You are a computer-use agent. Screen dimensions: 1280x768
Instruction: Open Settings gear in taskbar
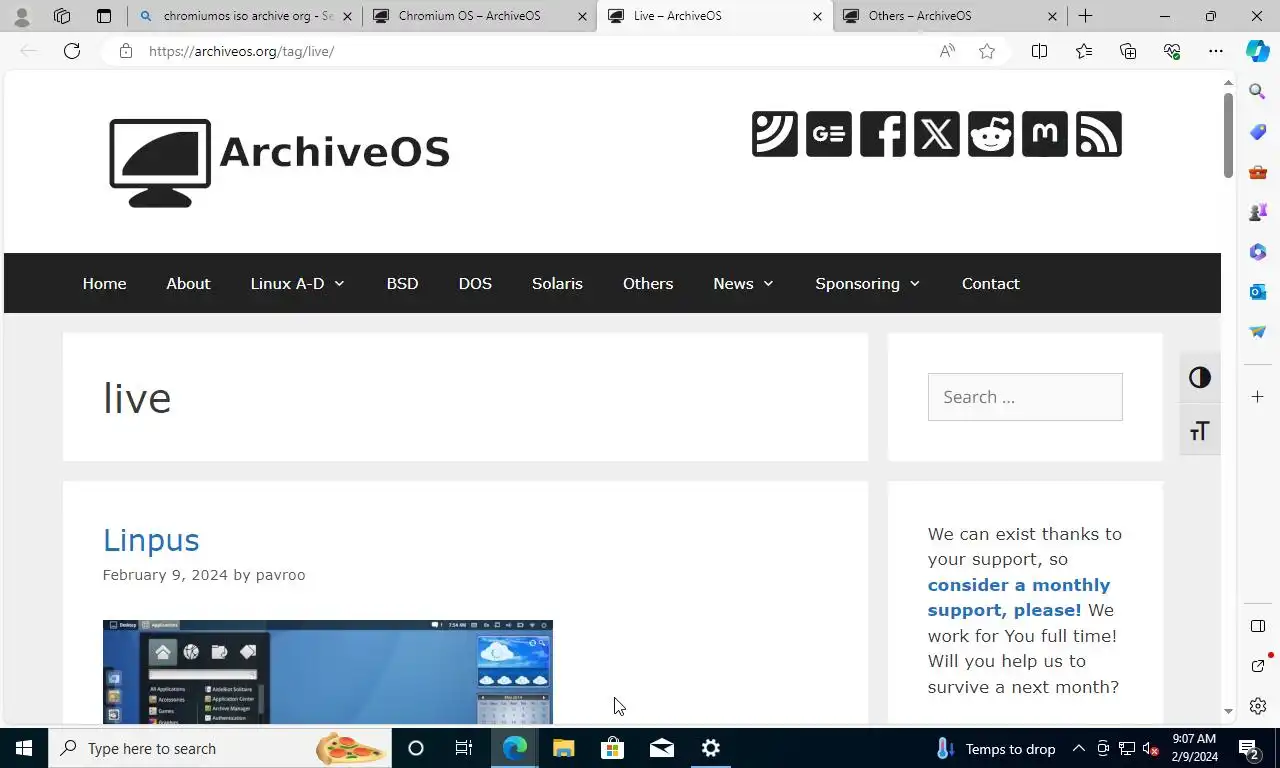point(711,748)
